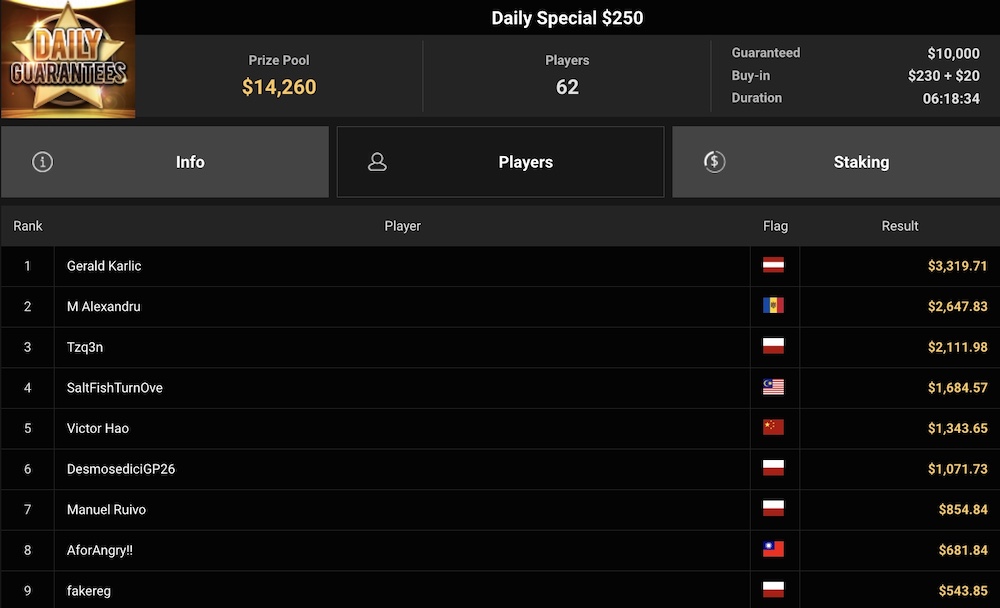Click SaltFishTurnOve's country flag icon

tap(773, 388)
